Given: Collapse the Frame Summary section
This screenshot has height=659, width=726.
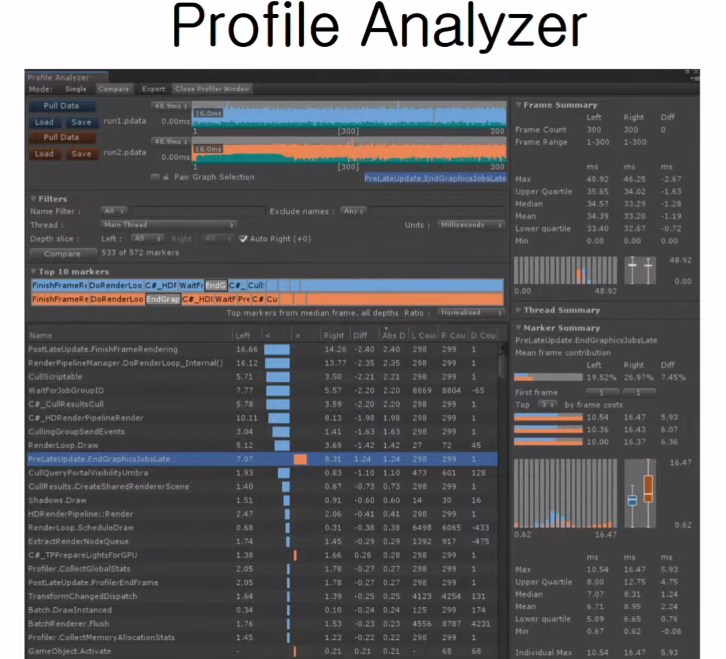Looking at the screenshot, I should coord(519,105).
